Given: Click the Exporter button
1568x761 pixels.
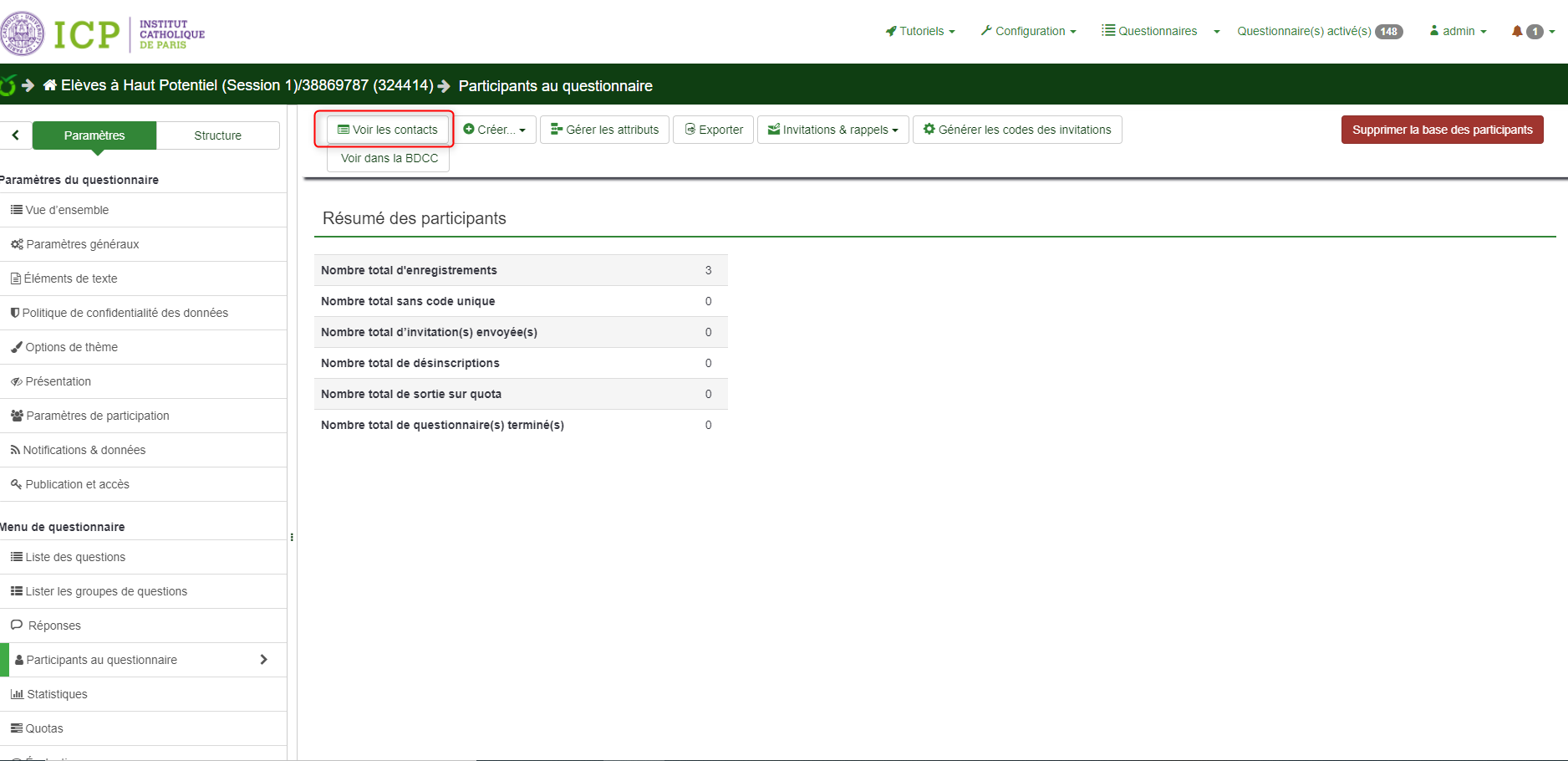Looking at the screenshot, I should [714, 130].
